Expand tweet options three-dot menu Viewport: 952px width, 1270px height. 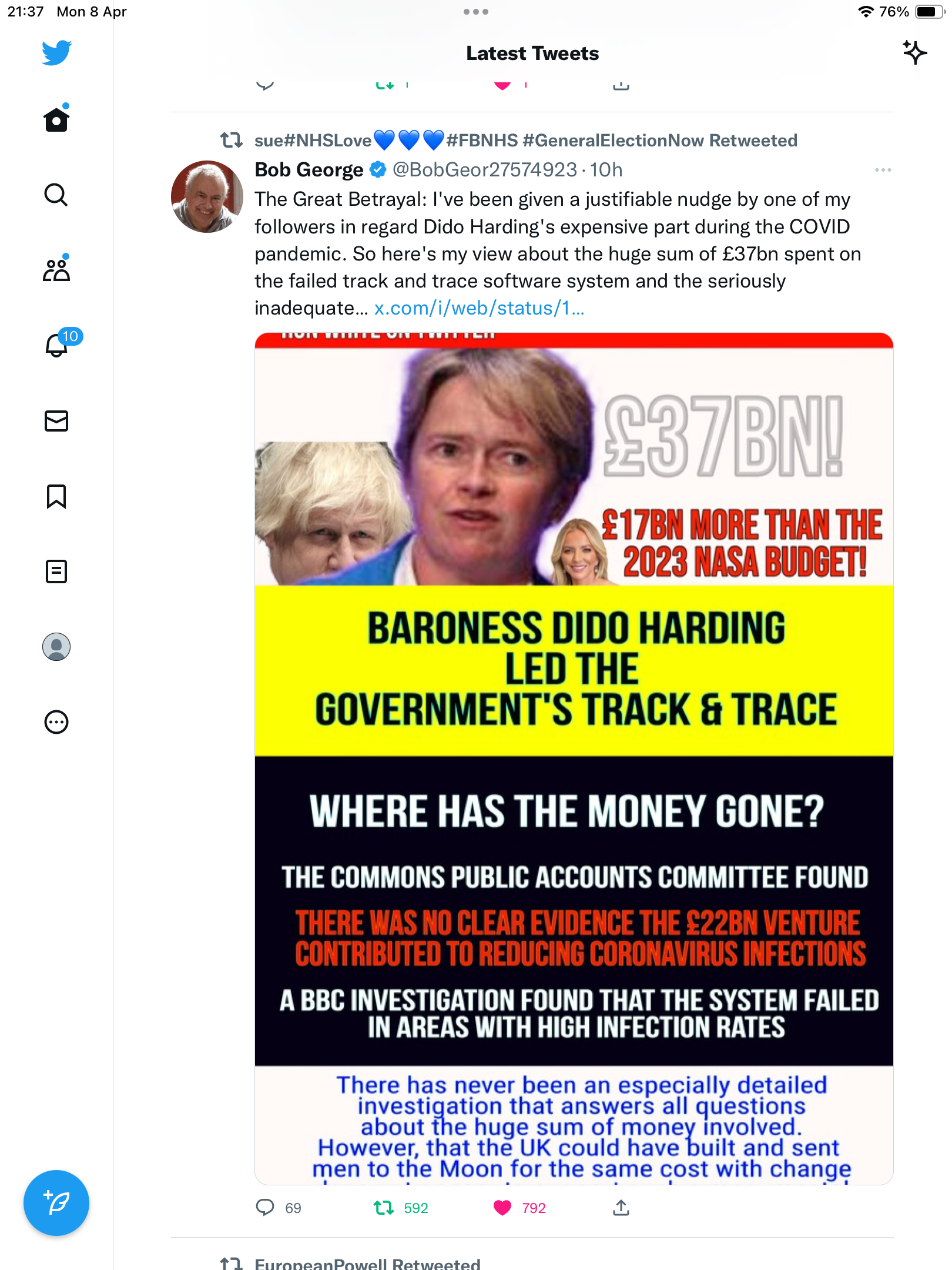tap(883, 170)
